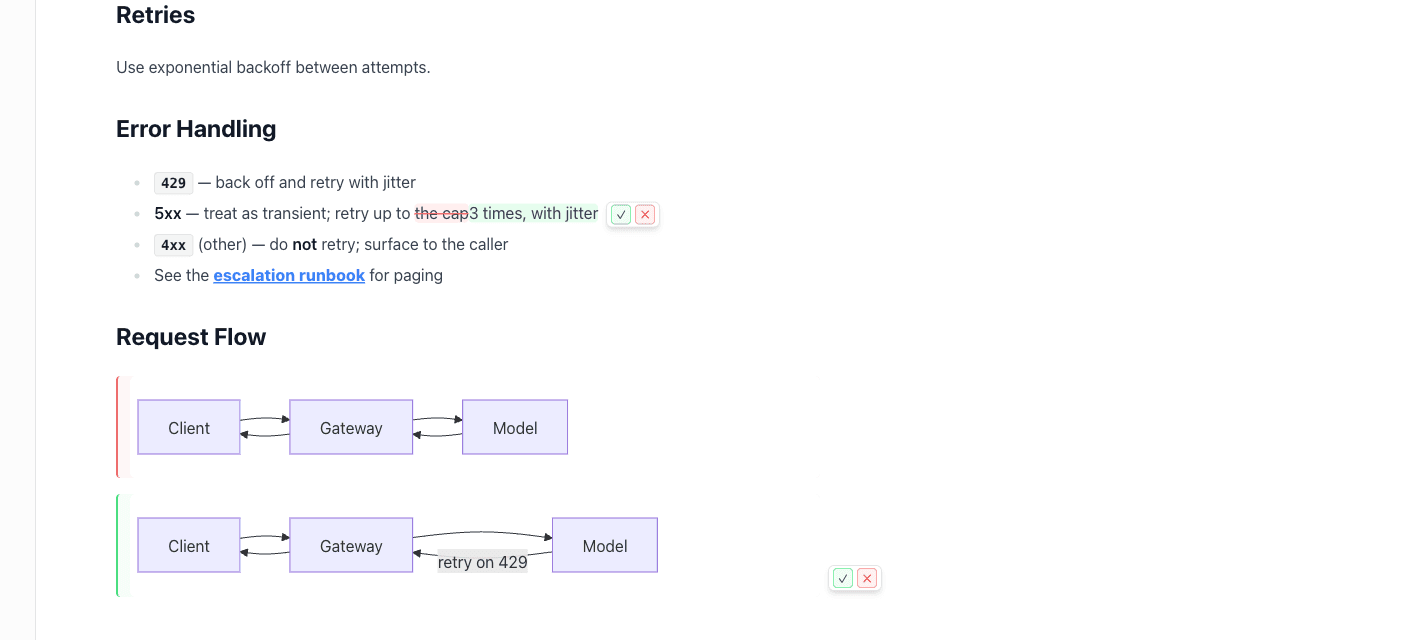This screenshot has height=640, width=1420.
Task: Click Client node in added diagram
Action: (189, 545)
